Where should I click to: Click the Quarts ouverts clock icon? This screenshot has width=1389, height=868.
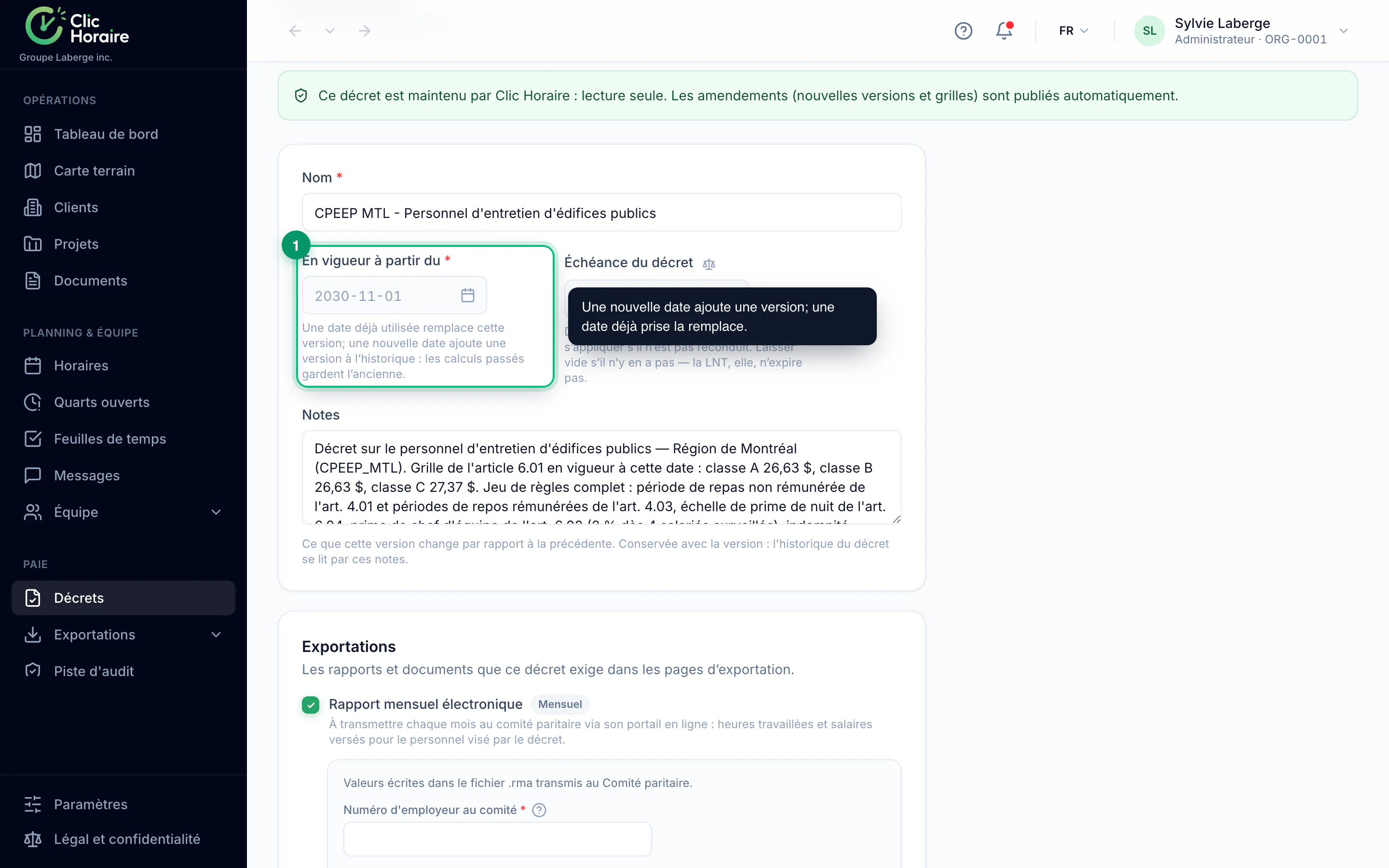pos(33,403)
